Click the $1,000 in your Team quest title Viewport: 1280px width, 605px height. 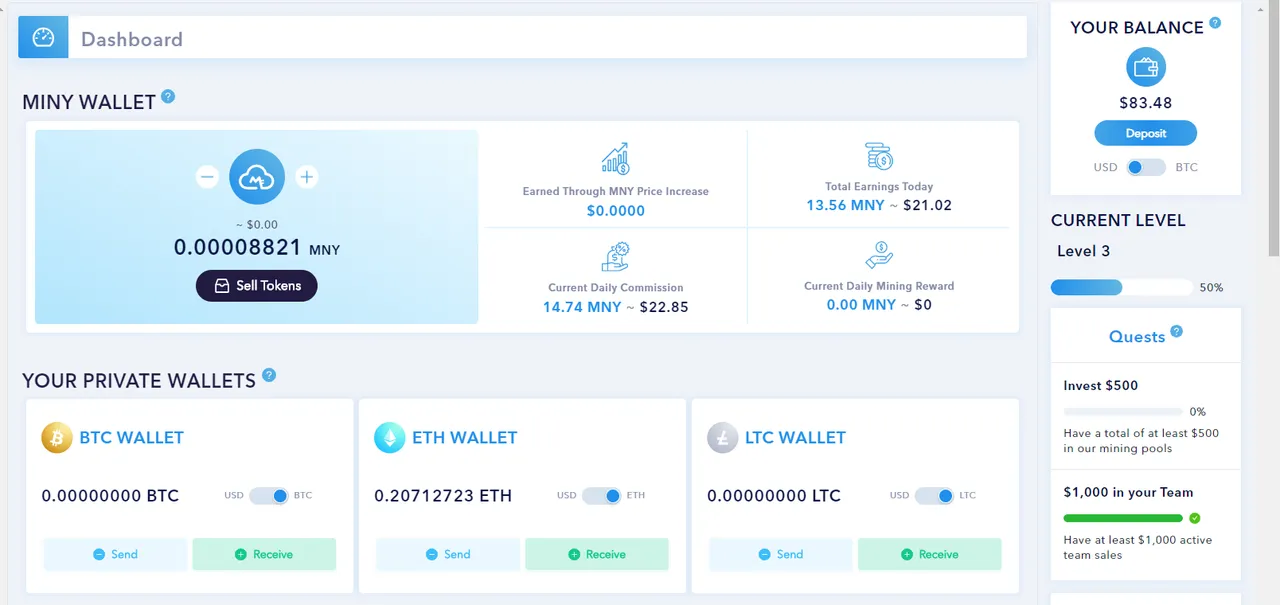1128,492
